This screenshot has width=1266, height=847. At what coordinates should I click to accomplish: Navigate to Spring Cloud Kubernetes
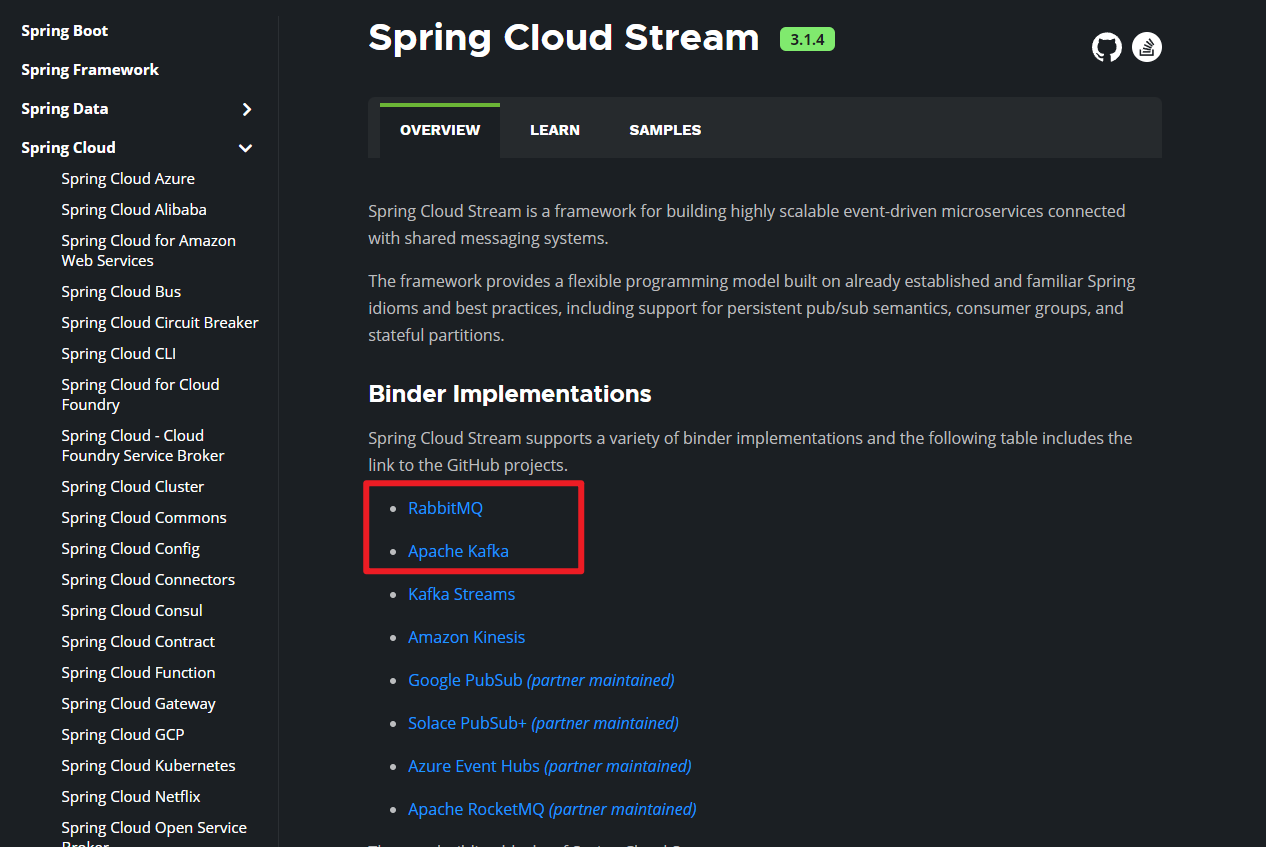pos(148,766)
